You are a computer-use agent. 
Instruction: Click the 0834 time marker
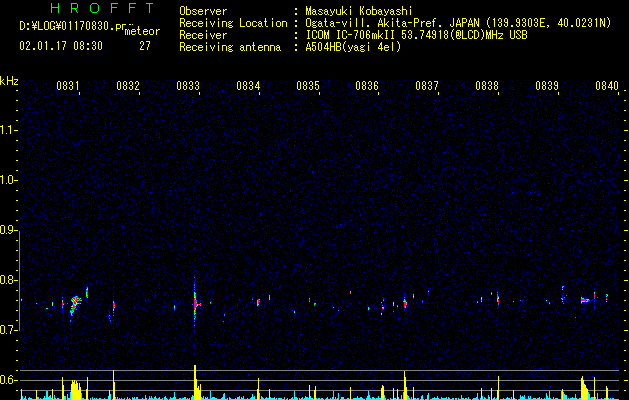coord(248,86)
